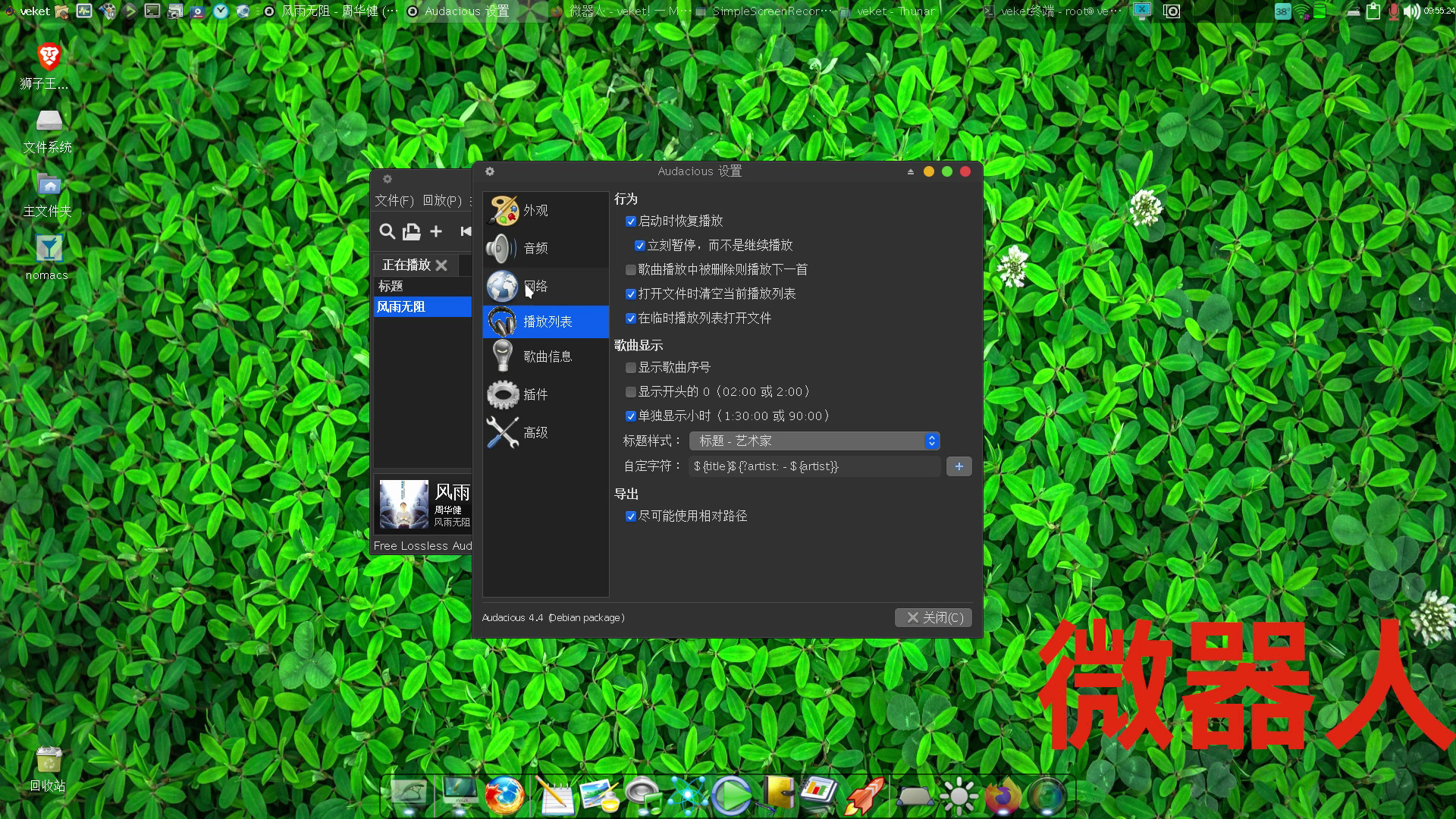The image size is (1456, 819).
Task: Switch to veket - Thunar taskbar entry
Action: 887,11
